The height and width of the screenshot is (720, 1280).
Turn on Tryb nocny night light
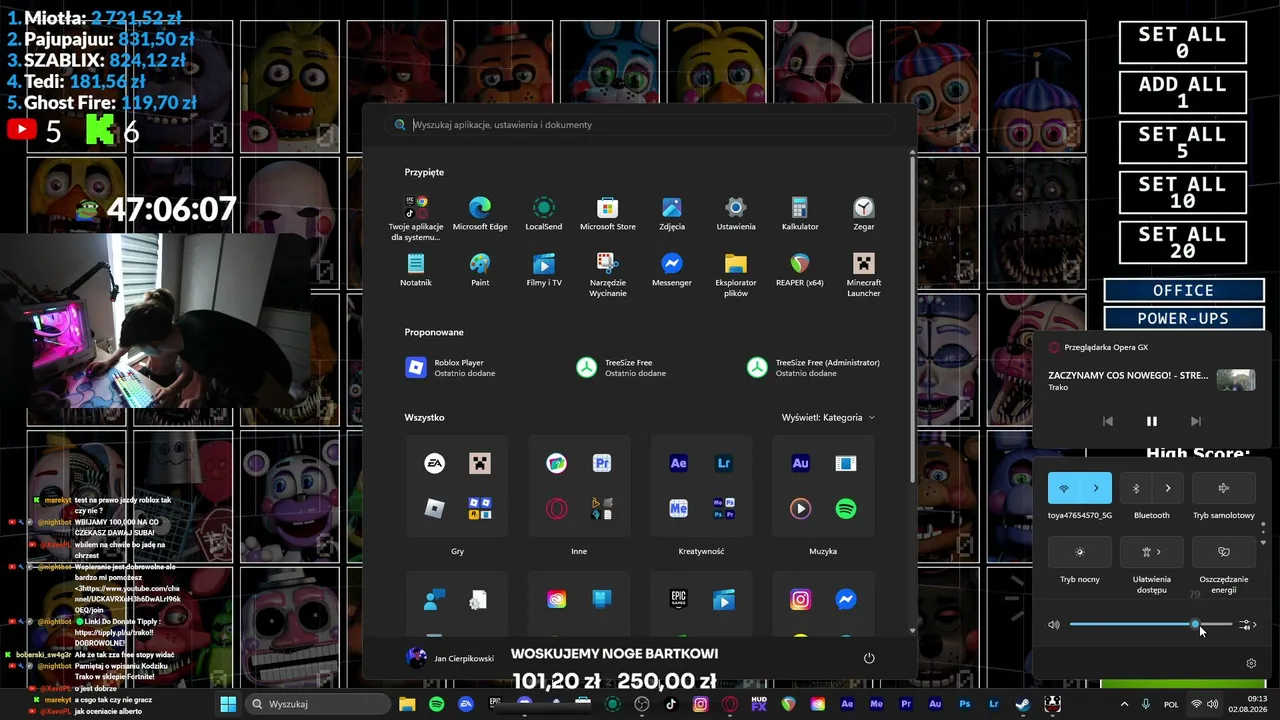coord(1080,552)
